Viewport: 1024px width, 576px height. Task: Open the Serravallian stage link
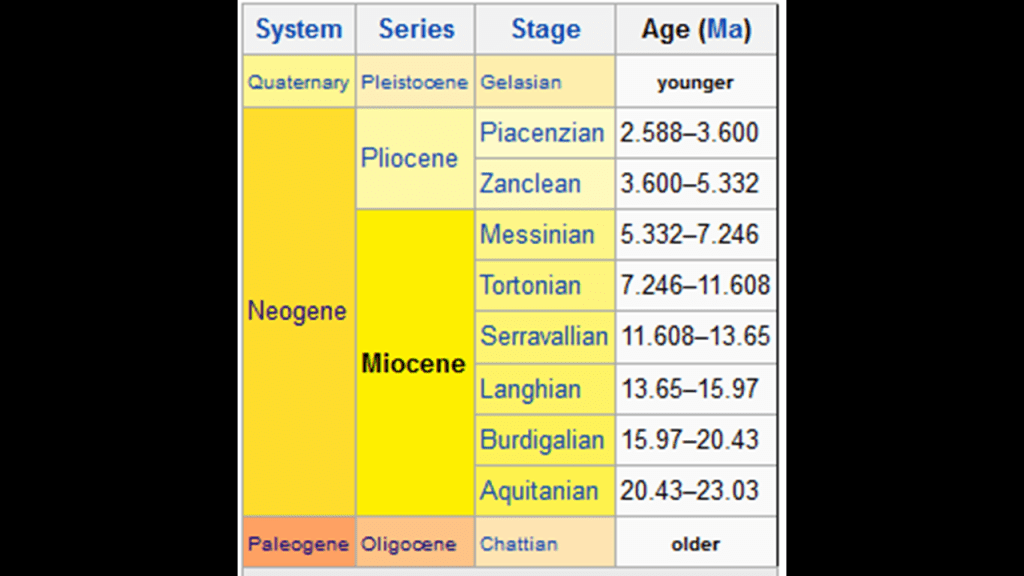544,337
